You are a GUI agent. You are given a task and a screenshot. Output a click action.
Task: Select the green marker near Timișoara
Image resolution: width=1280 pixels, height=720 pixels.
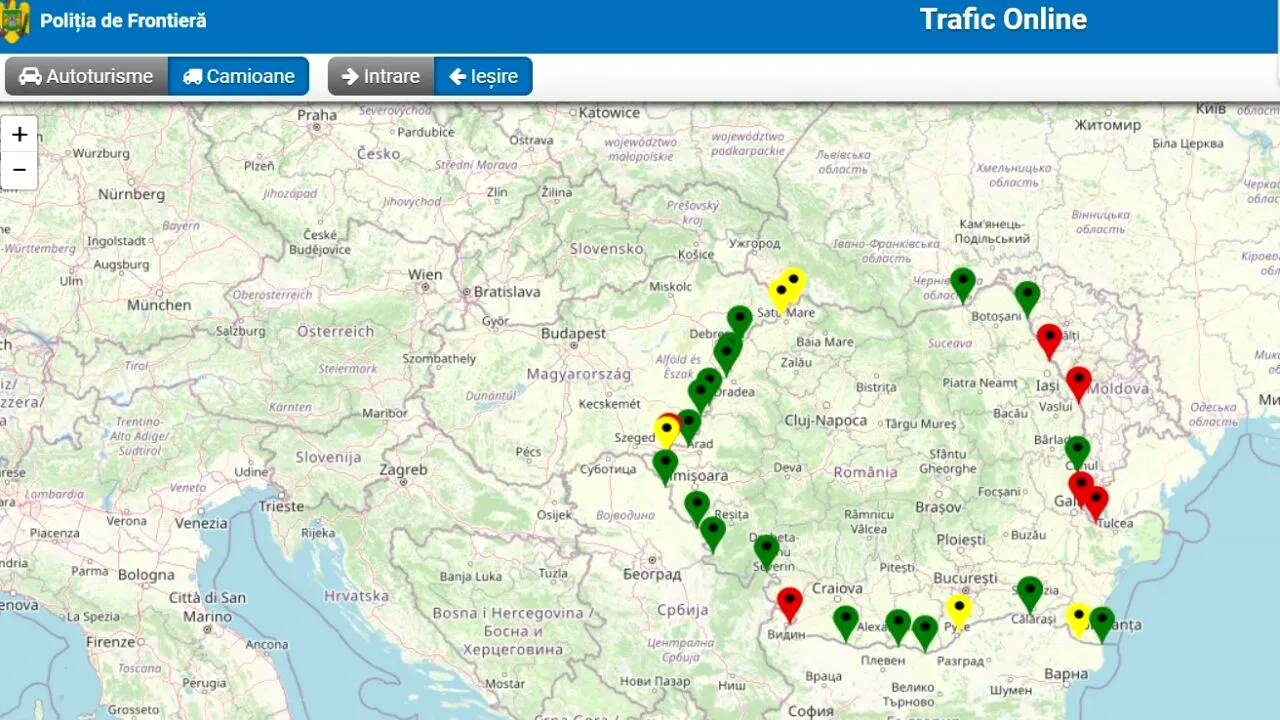coord(663,462)
